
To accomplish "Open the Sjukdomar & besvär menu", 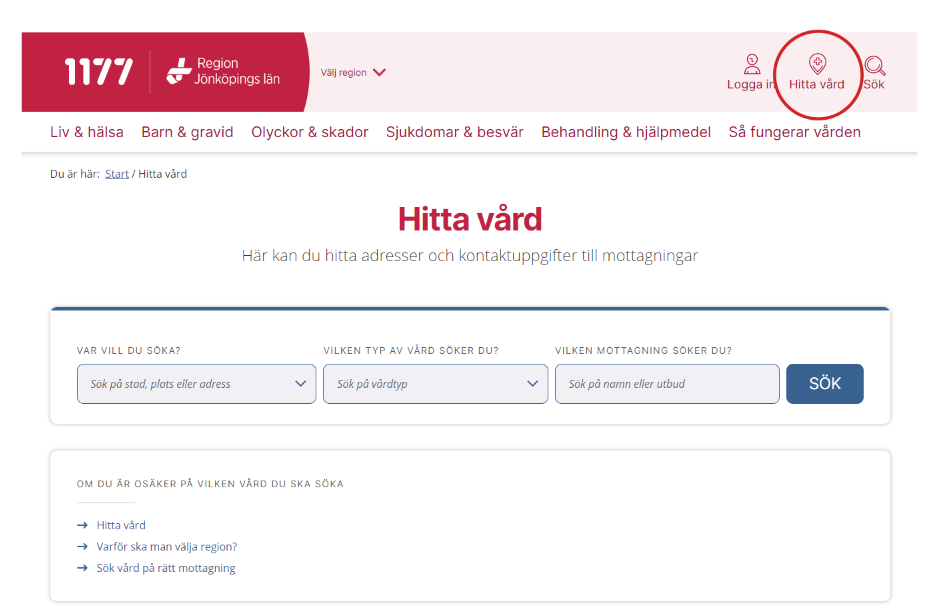I will tap(454, 132).
